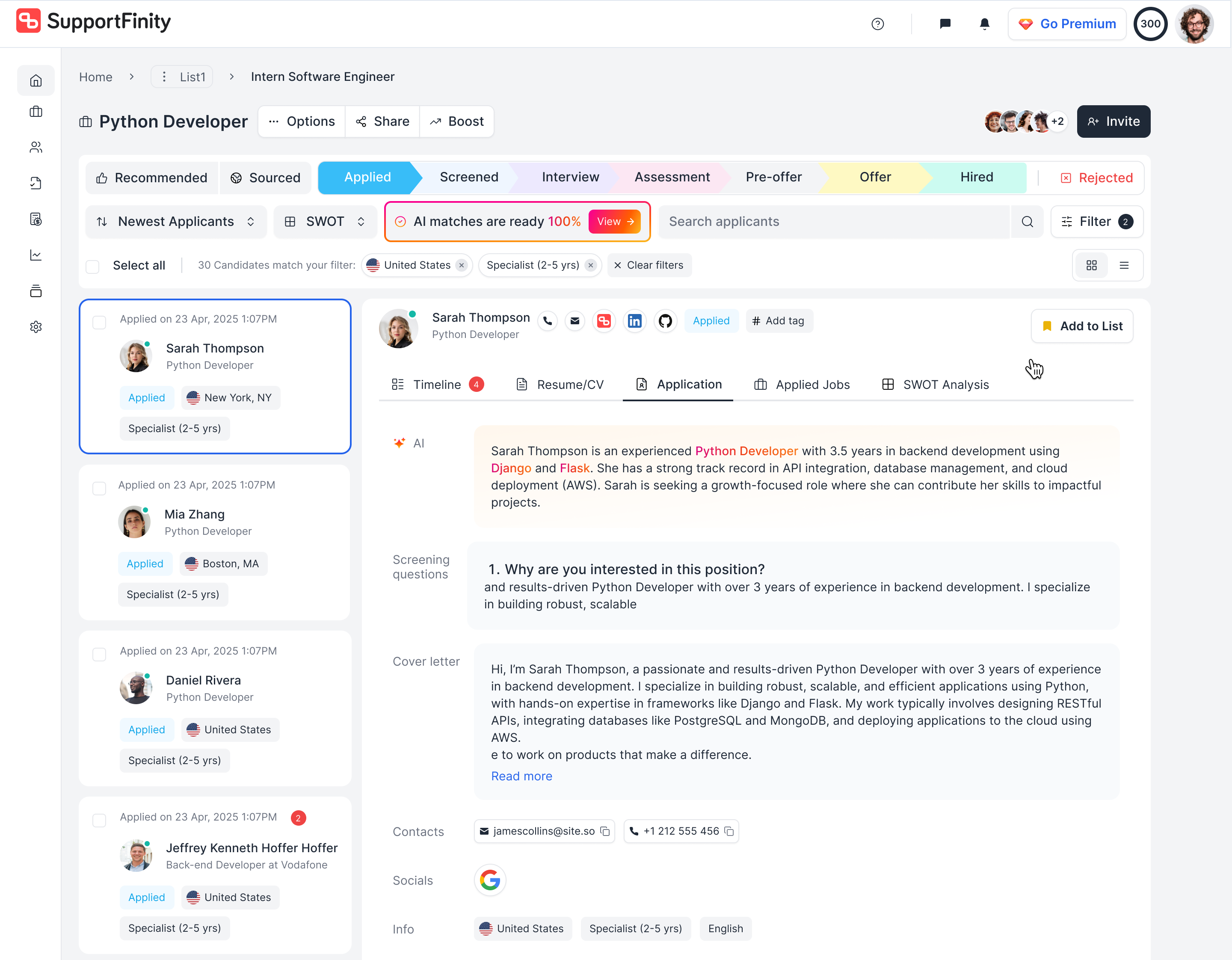Open the settings gear in left sidebar

[x=36, y=327]
